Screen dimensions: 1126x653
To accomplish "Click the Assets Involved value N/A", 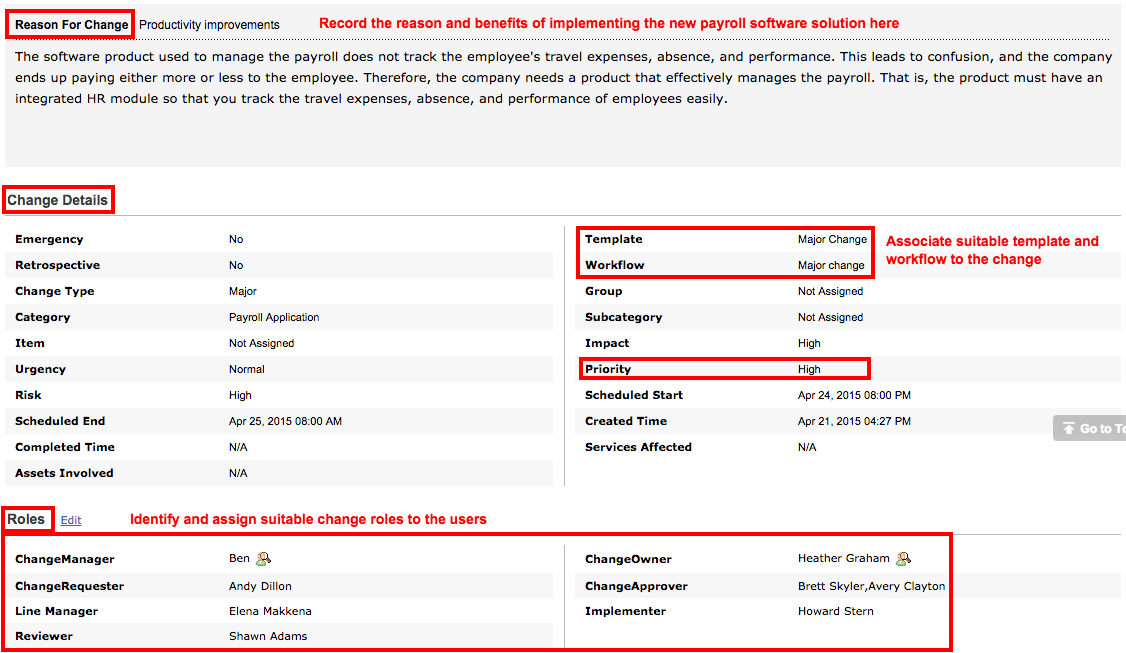I will pos(238,473).
